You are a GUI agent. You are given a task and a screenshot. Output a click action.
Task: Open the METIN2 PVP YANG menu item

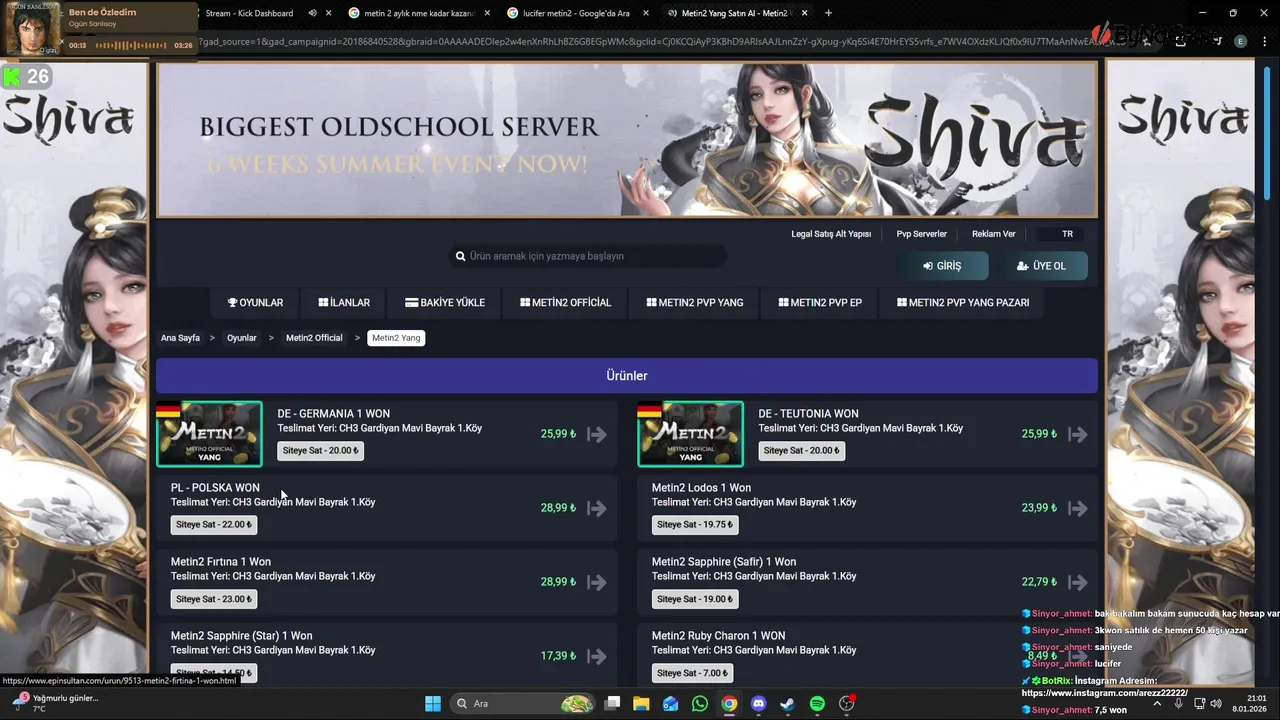[695, 302]
